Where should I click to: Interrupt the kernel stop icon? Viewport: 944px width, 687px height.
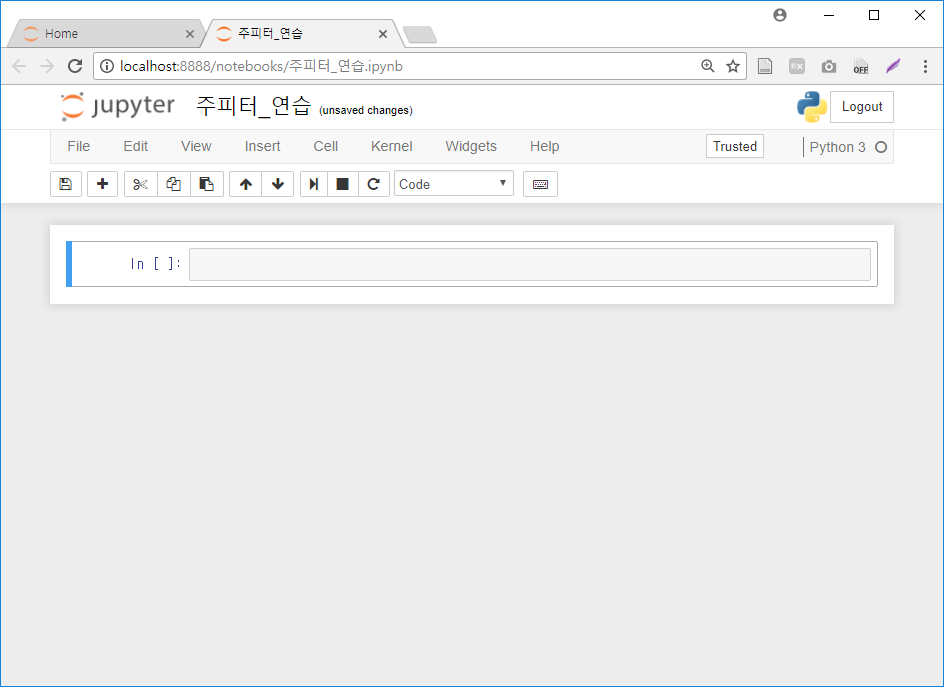coord(343,184)
